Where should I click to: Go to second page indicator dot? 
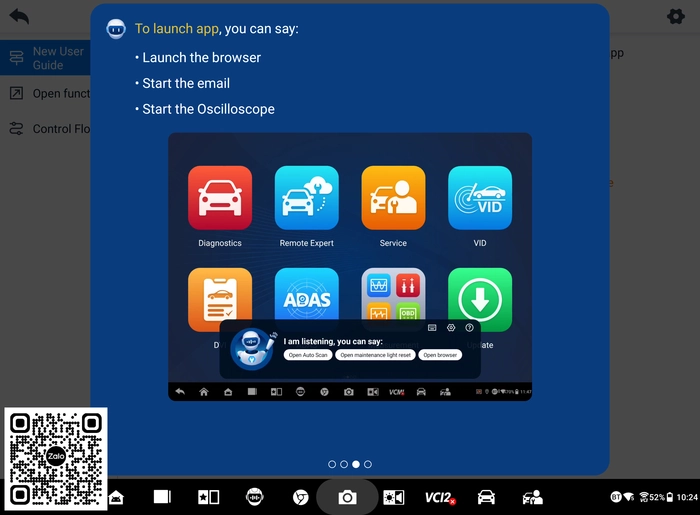click(344, 464)
